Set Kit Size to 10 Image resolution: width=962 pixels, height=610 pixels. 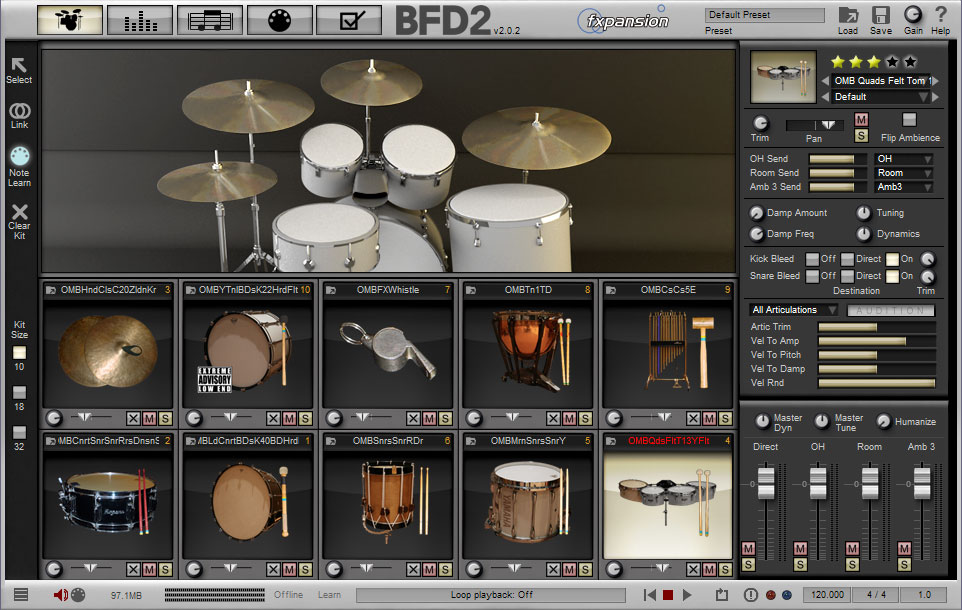pyautogui.click(x=20, y=352)
